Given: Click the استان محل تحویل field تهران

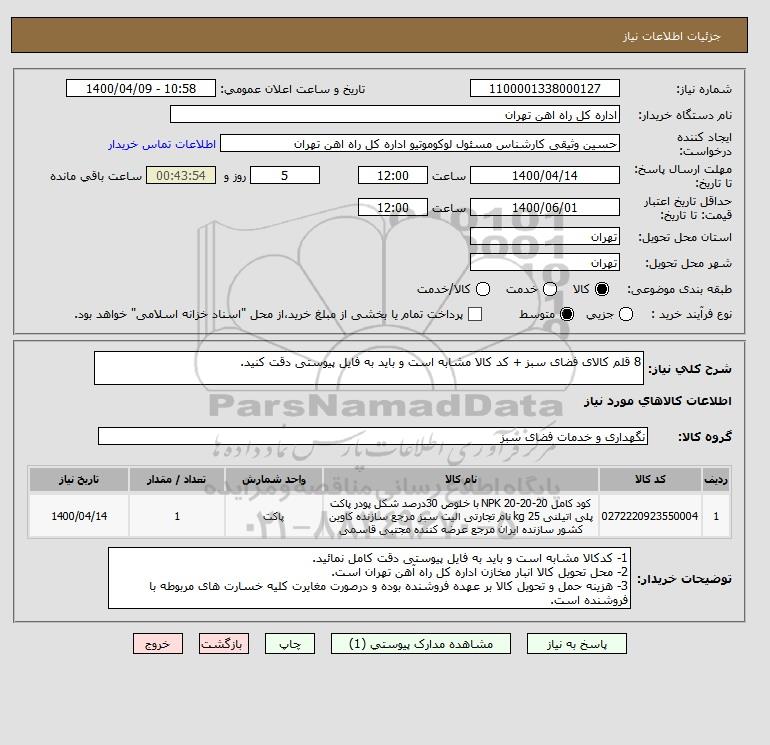Looking at the screenshot, I should (545, 237).
